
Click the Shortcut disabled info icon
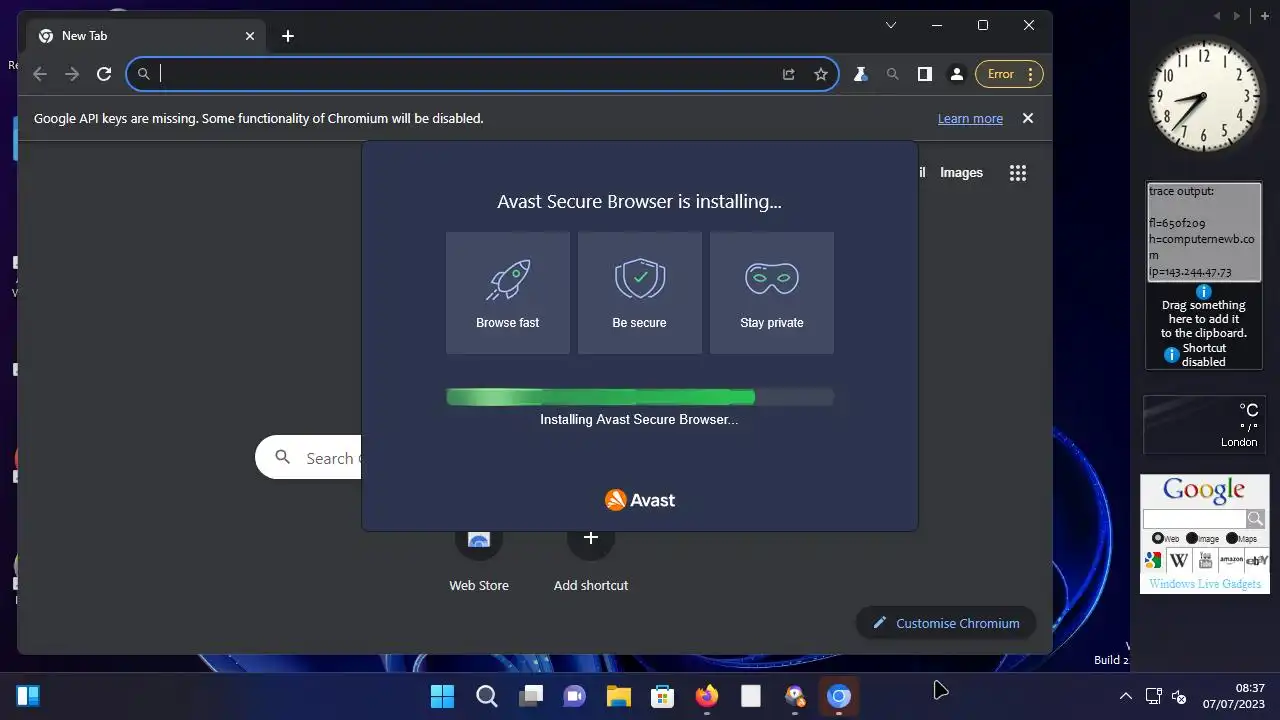click(x=1172, y=355)
